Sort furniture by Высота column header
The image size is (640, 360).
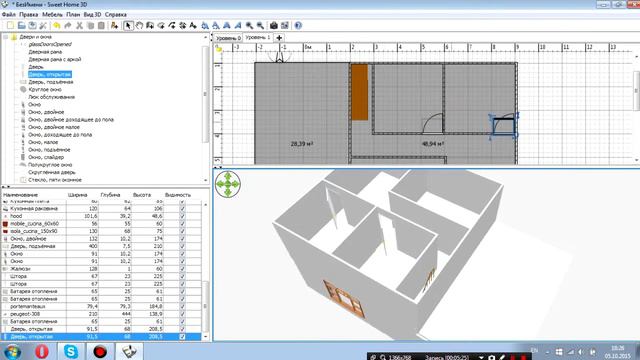[x=147, y=195]
